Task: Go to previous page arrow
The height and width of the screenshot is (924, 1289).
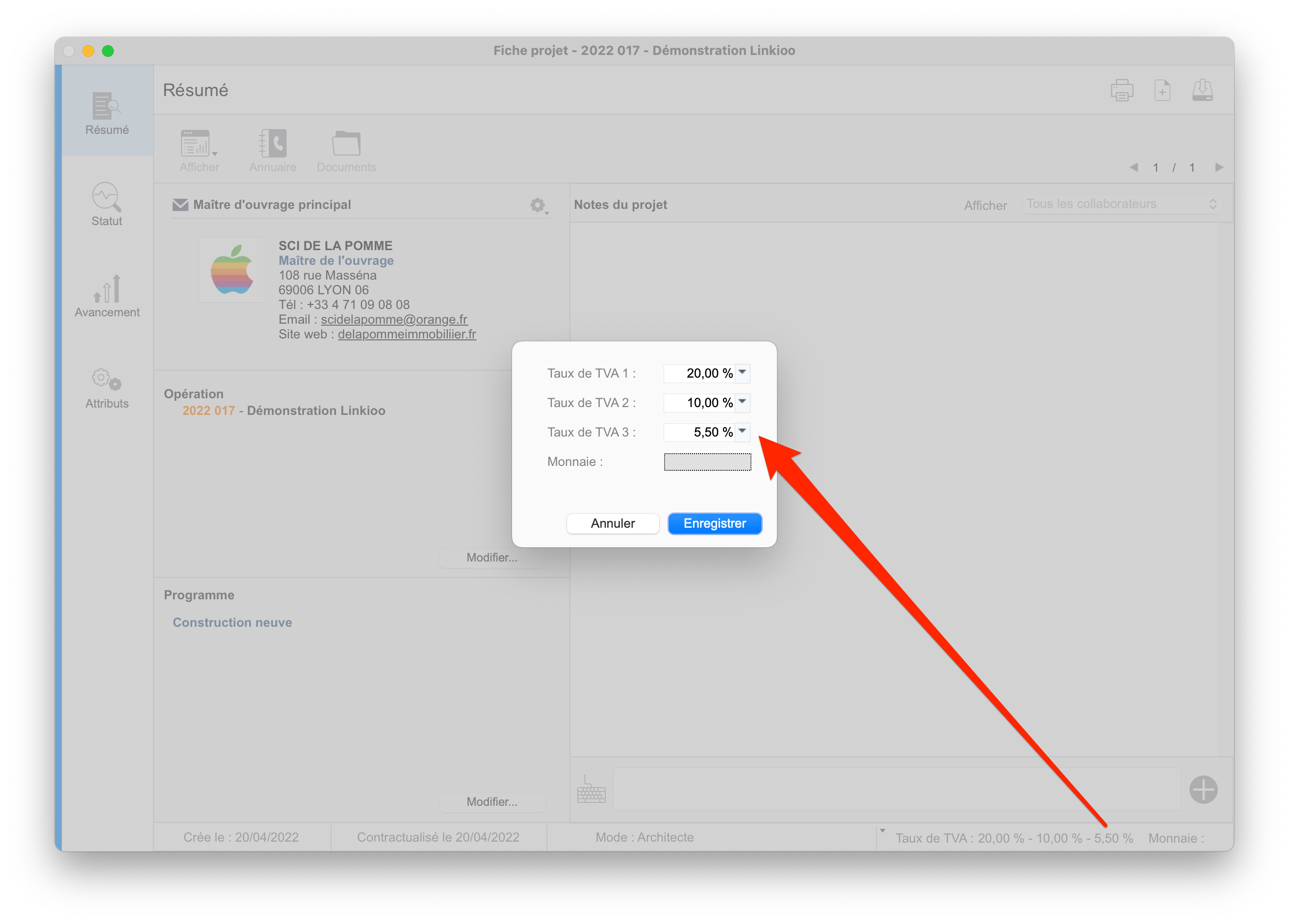Action: click(x=1134, y=167)
